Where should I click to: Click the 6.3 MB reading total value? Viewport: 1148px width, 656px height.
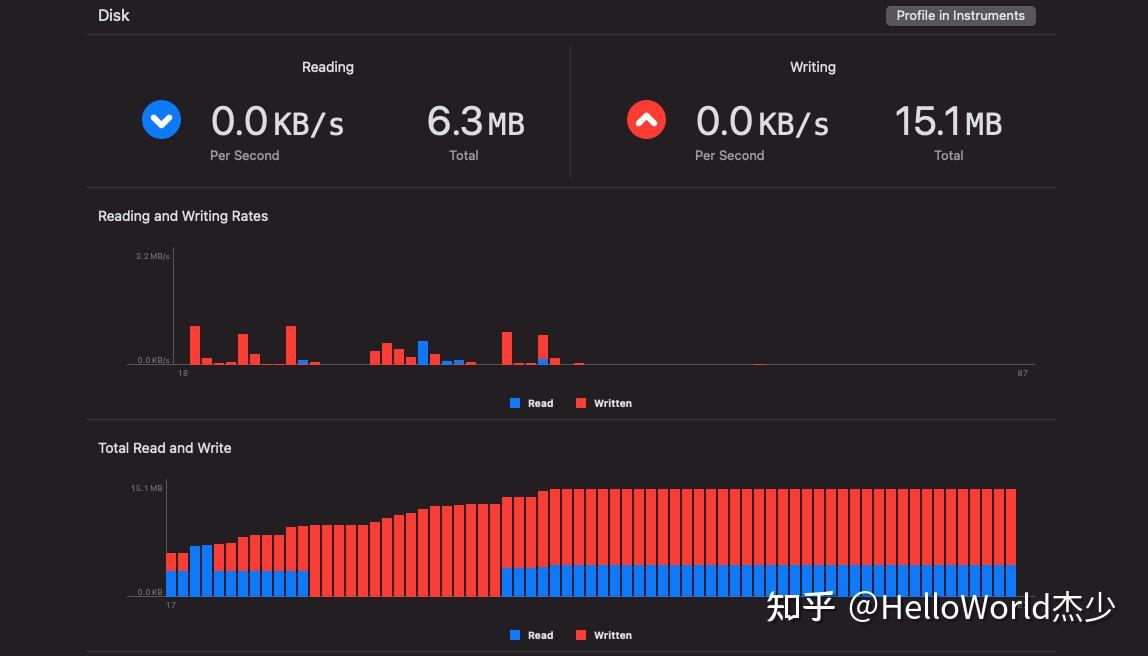(476, 122)
